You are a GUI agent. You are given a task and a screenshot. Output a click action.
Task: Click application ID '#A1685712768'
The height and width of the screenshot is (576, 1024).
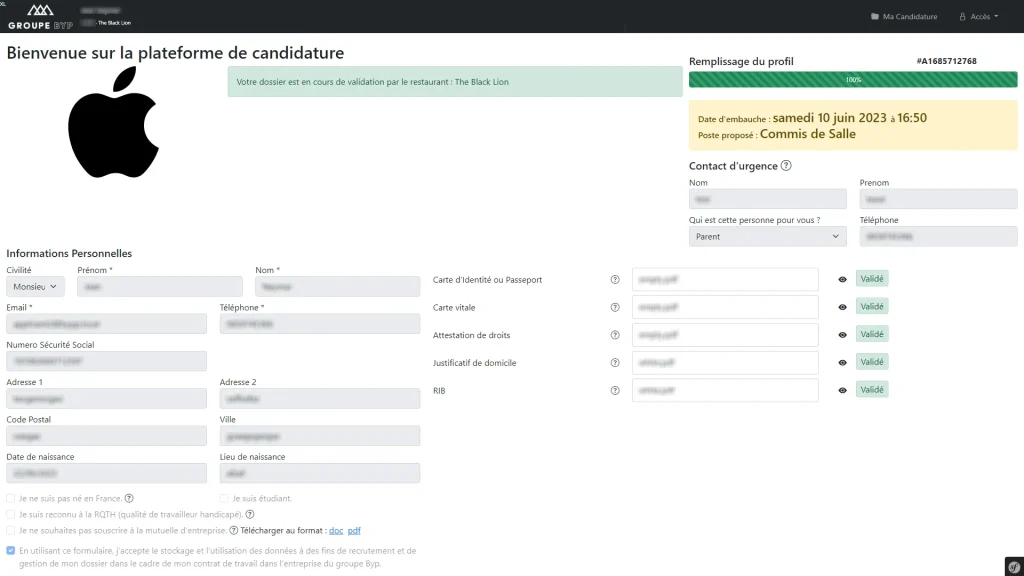[x=946, y=61]
